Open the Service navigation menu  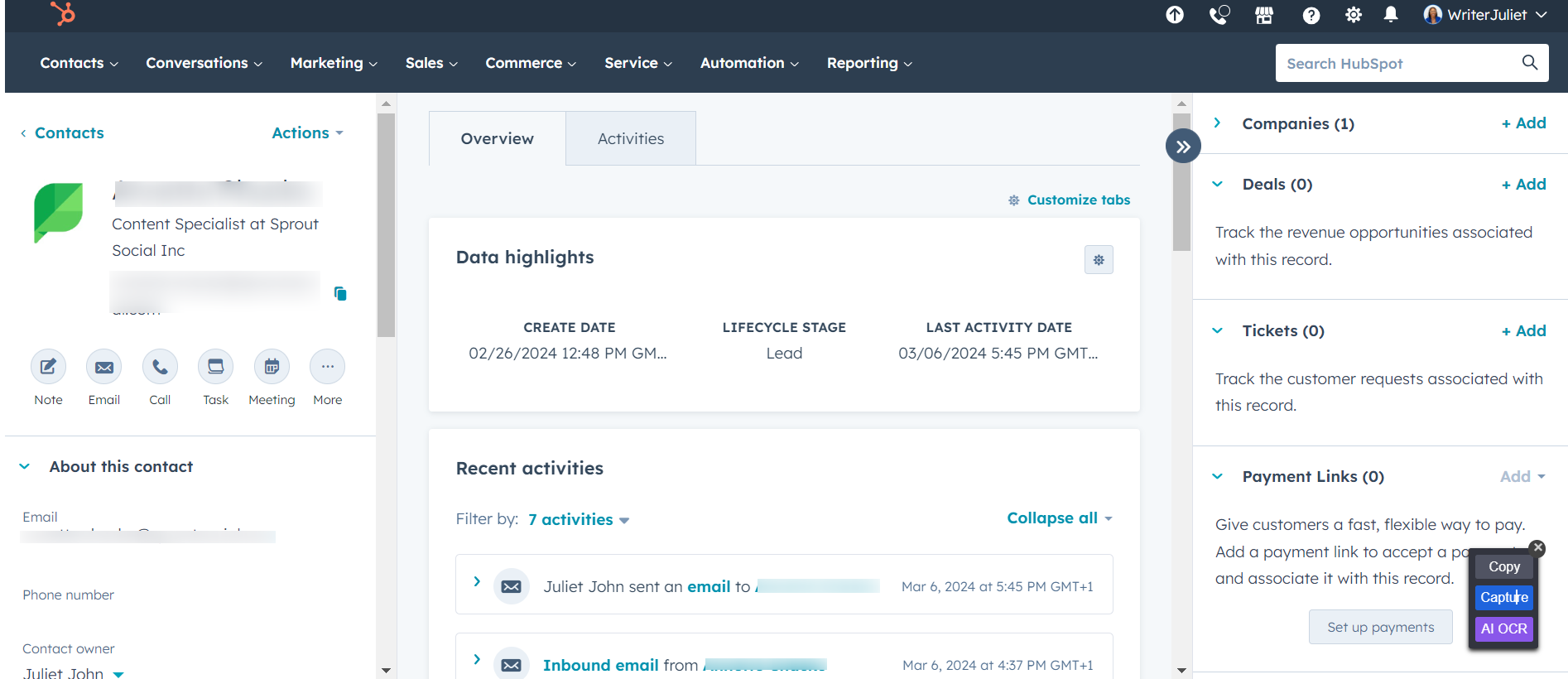638,63
